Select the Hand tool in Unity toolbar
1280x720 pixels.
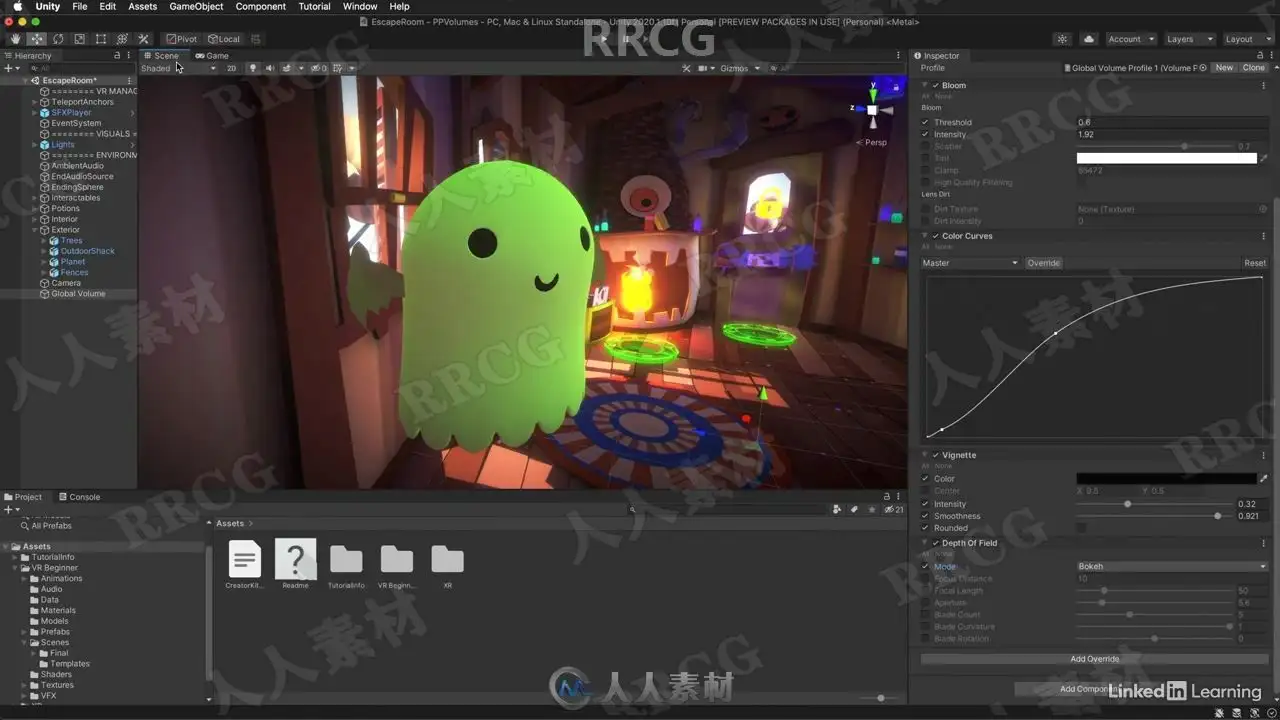point(16,39)
